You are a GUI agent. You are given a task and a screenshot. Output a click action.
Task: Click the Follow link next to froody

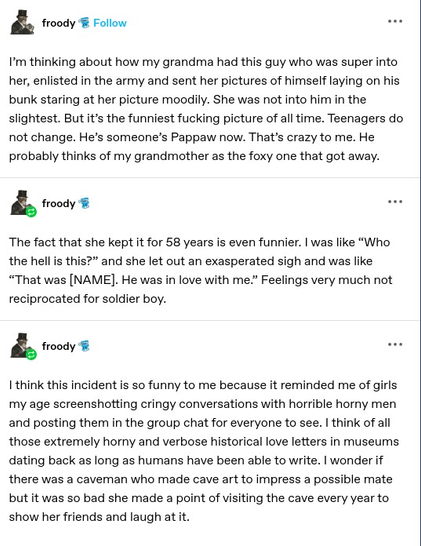click(x=110, y=23)
